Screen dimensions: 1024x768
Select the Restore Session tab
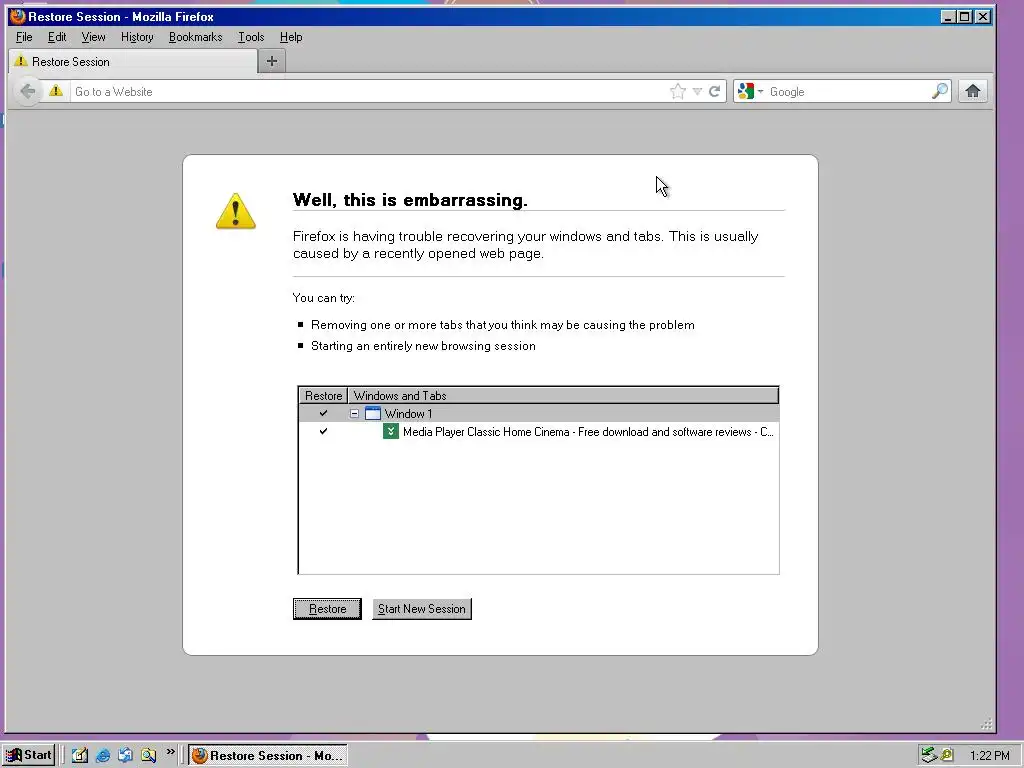(x=134, y=61)
